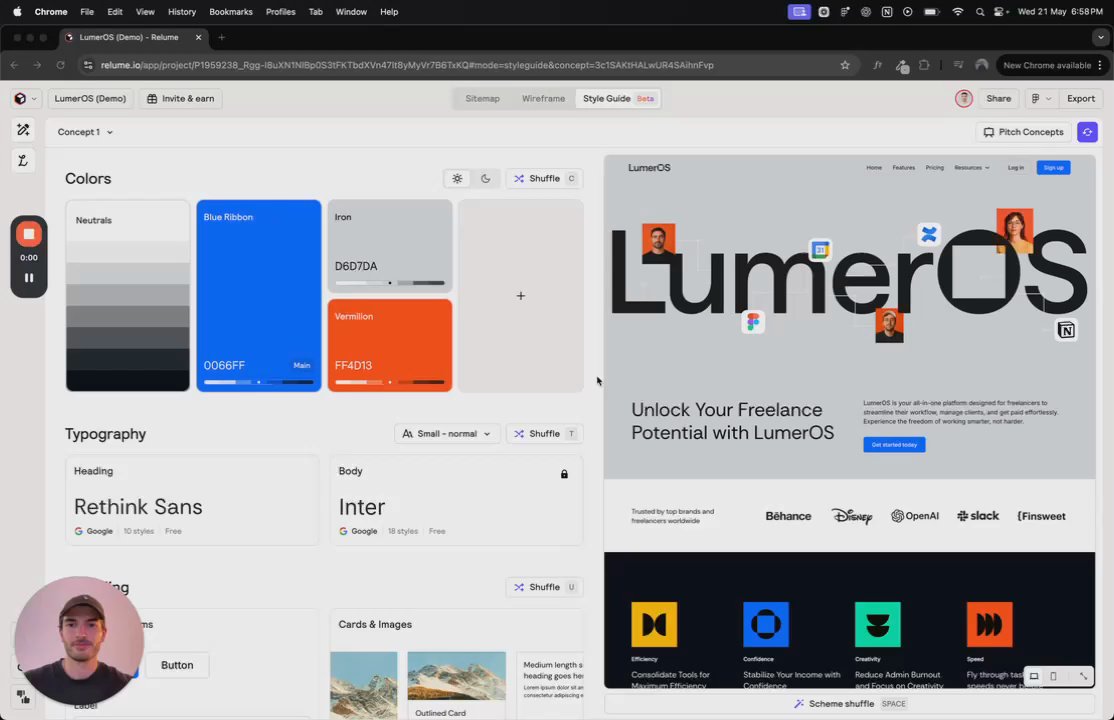Shuffle the UI styling section
1114x720 pixels.
[x=544, y=587]
